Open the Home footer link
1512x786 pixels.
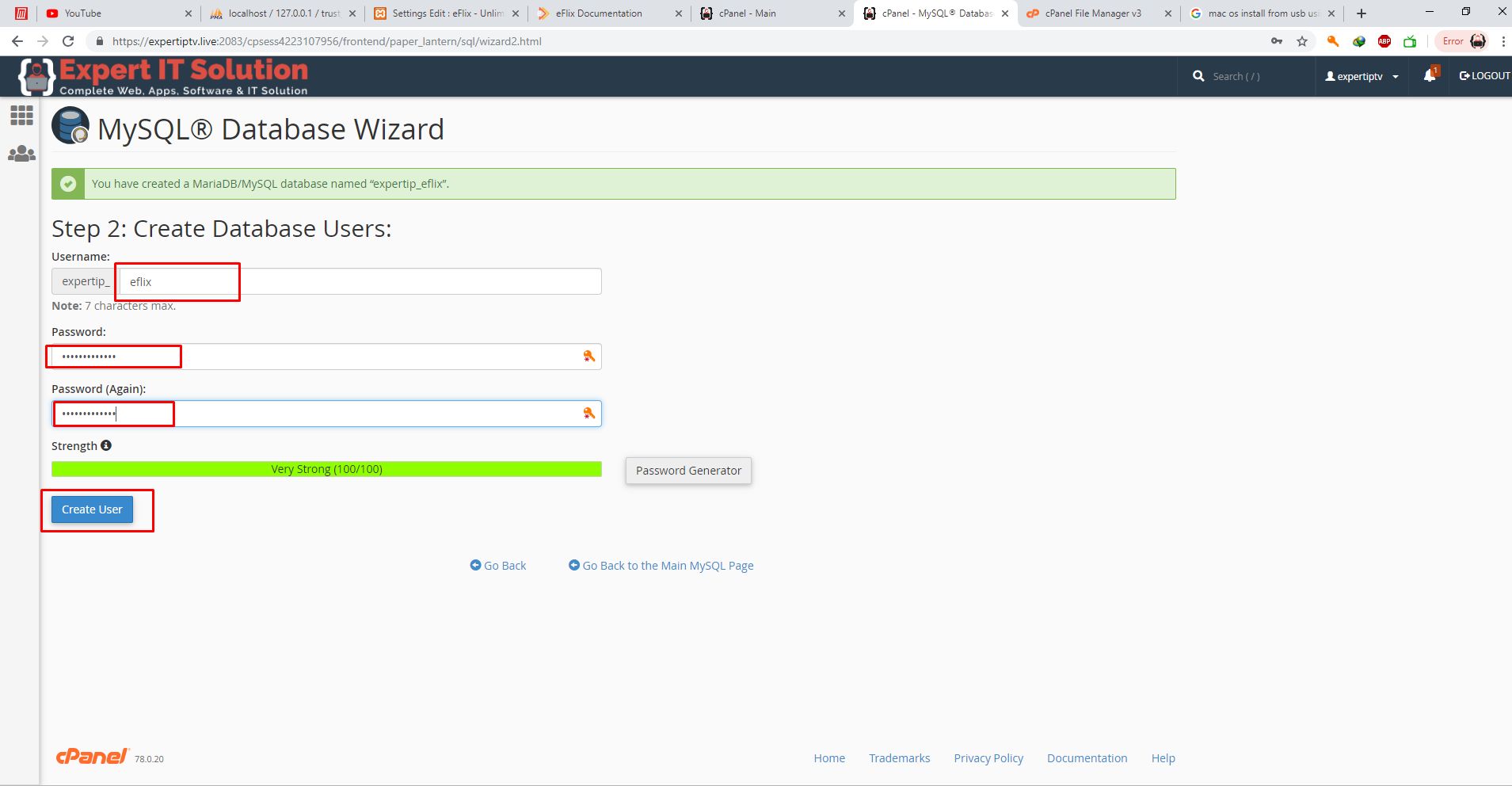pos(829,758)
